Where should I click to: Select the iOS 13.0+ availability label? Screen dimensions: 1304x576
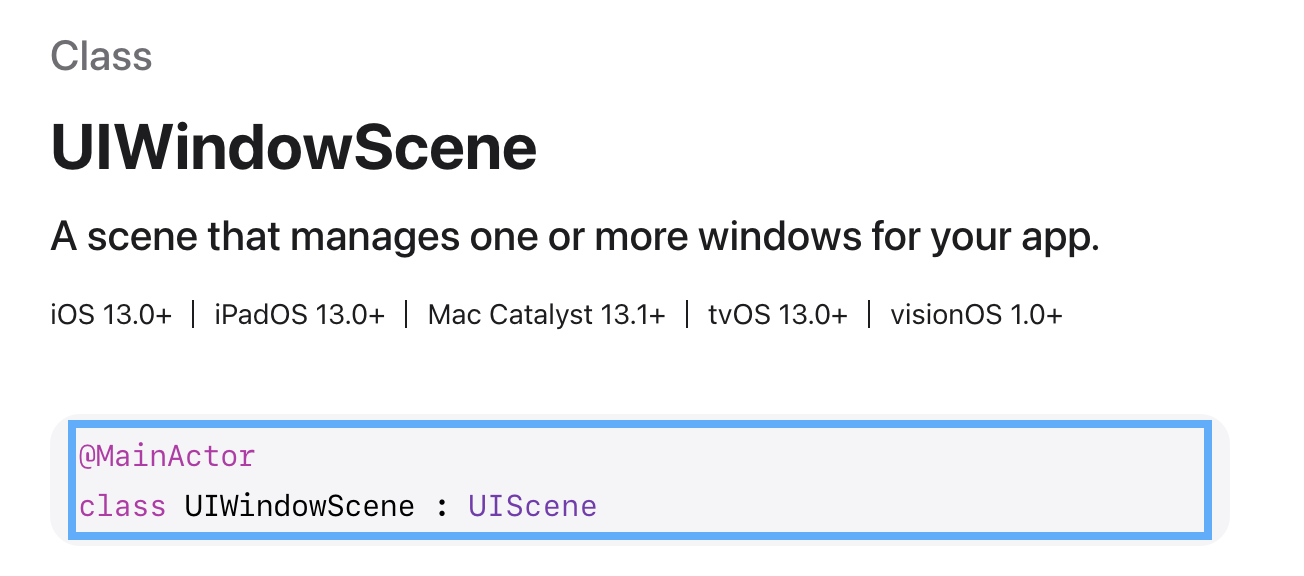coord(111,315)
